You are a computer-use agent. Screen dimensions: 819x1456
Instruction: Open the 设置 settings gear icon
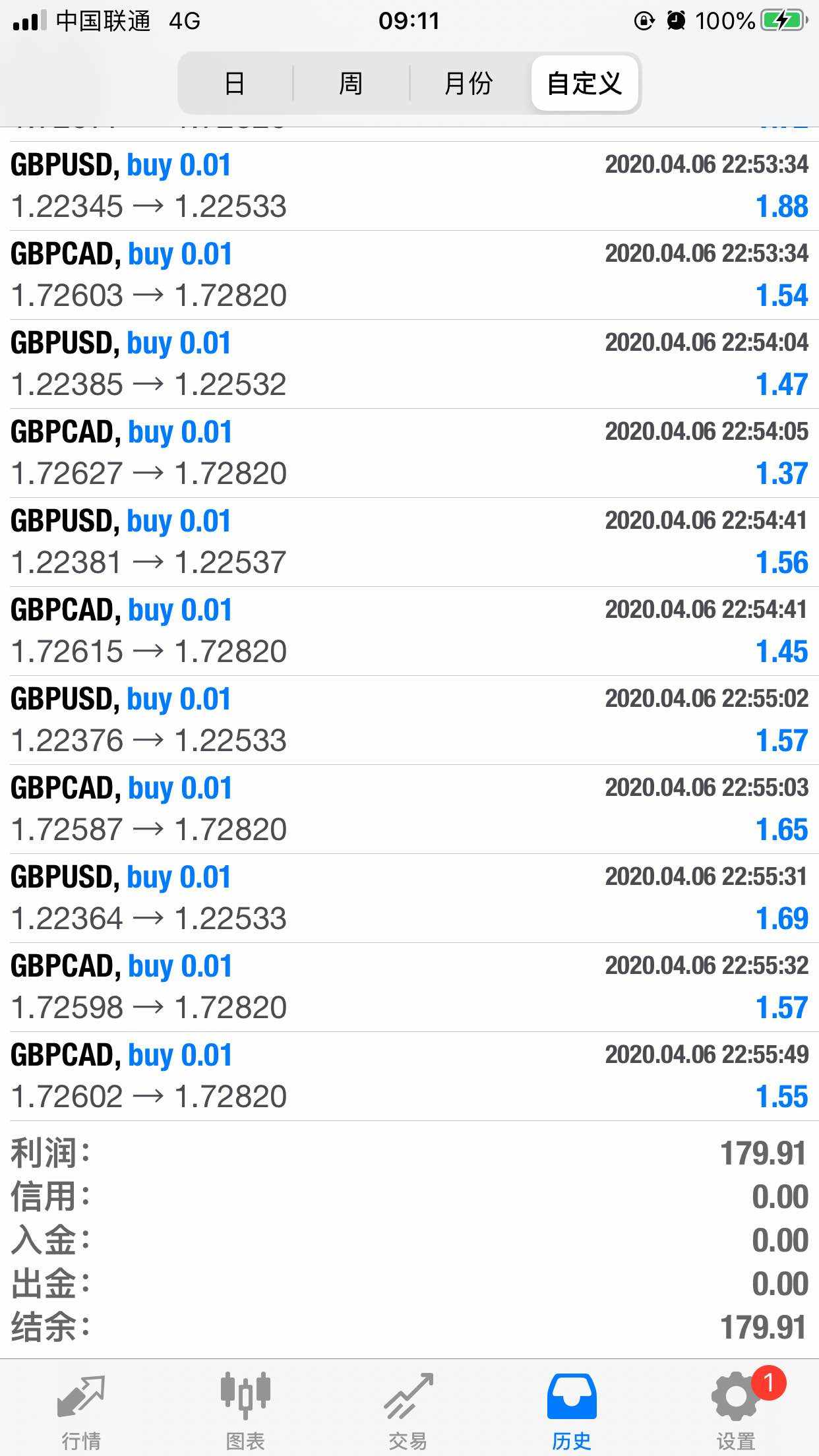[735, 1397]
